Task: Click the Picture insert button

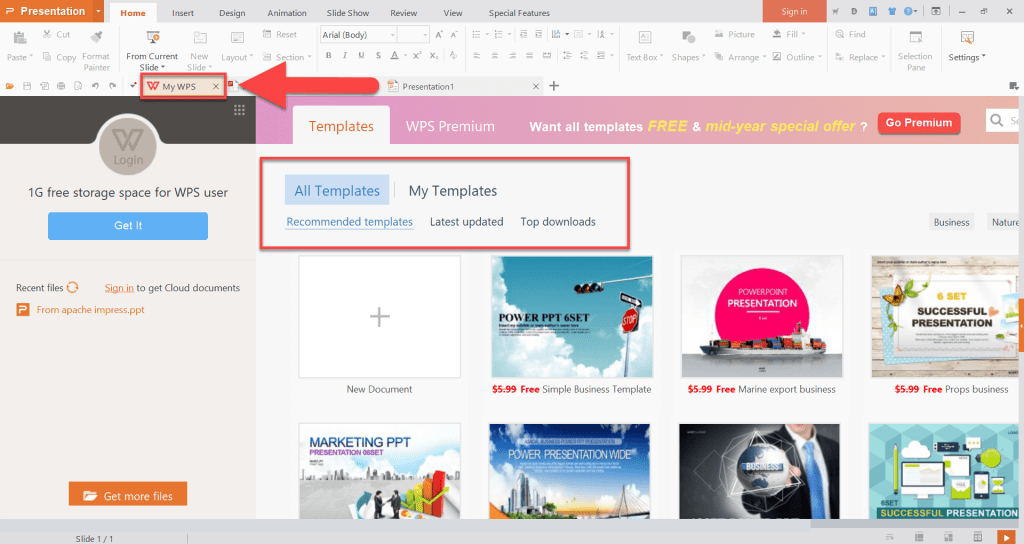Action: coord(734,34)
